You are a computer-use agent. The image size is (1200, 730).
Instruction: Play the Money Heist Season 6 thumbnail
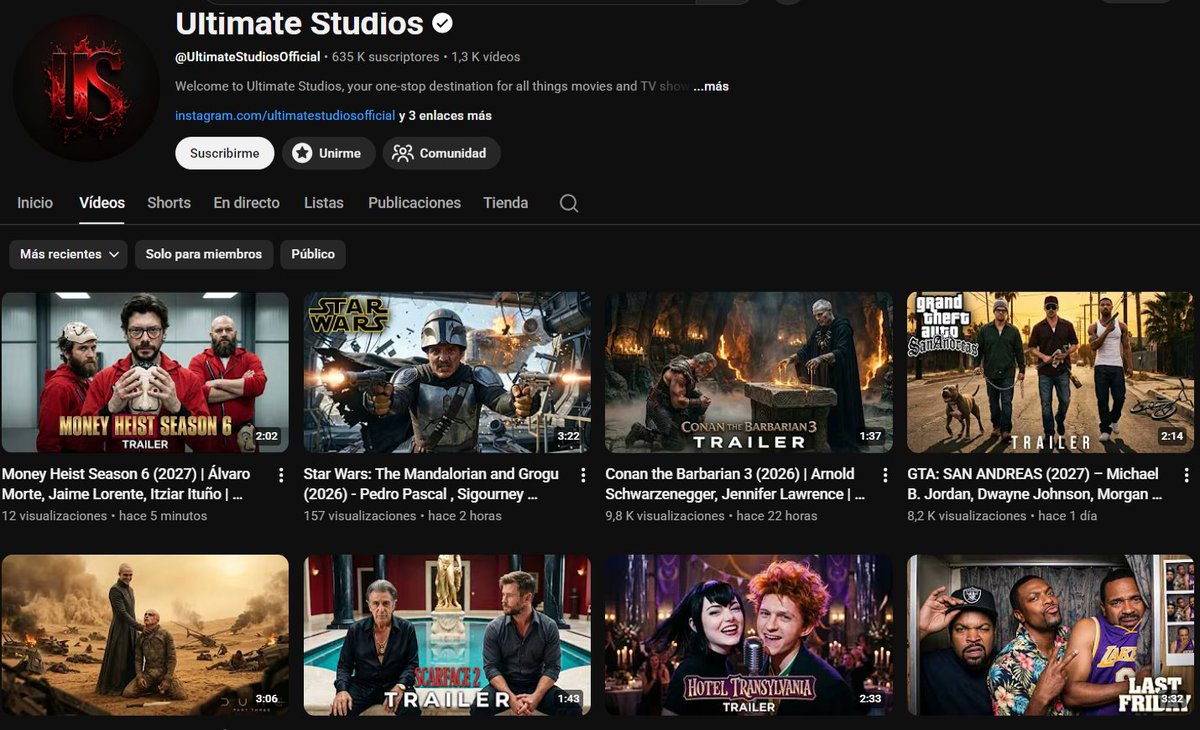coord(145,372)
